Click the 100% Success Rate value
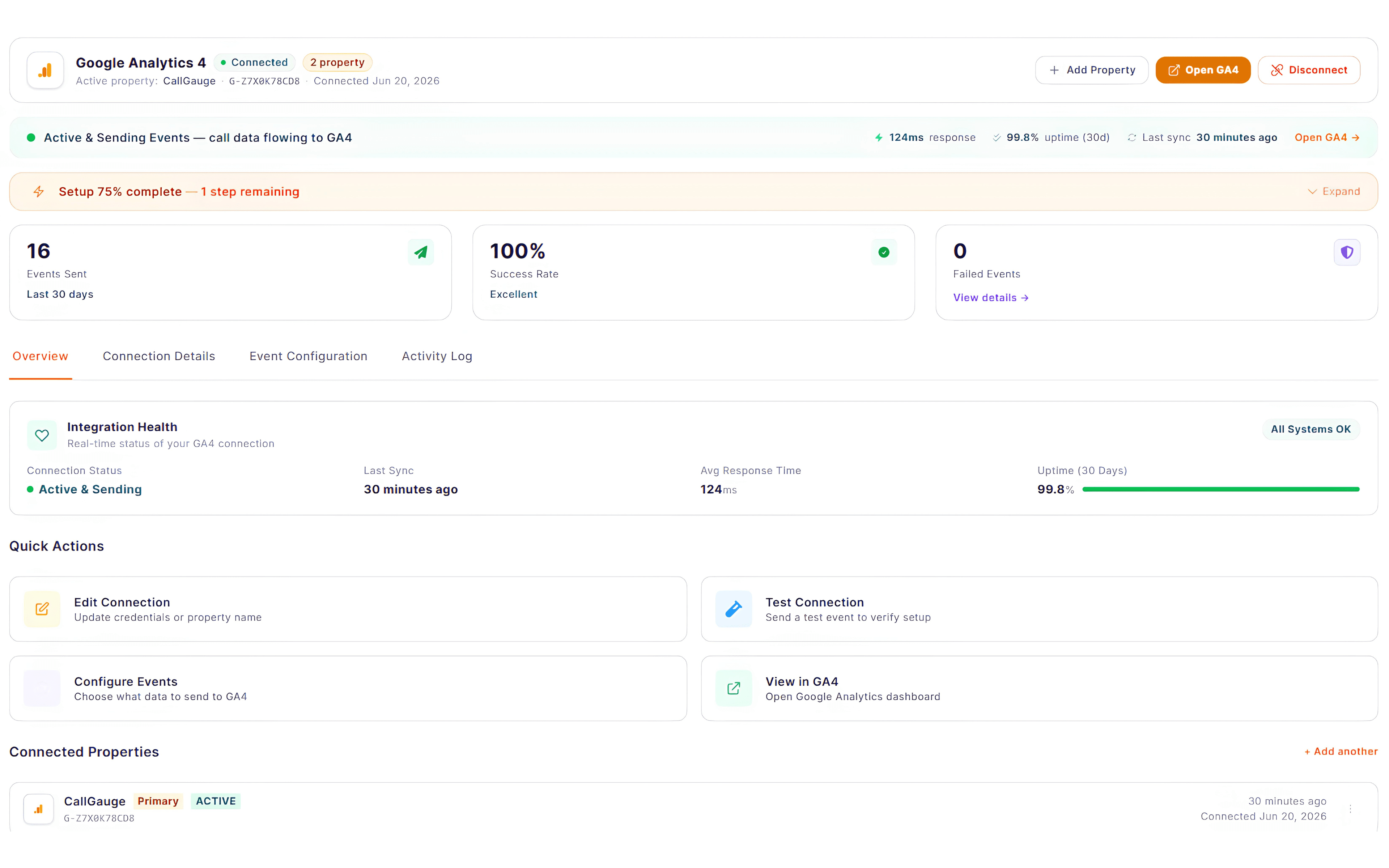 (517, 251)
